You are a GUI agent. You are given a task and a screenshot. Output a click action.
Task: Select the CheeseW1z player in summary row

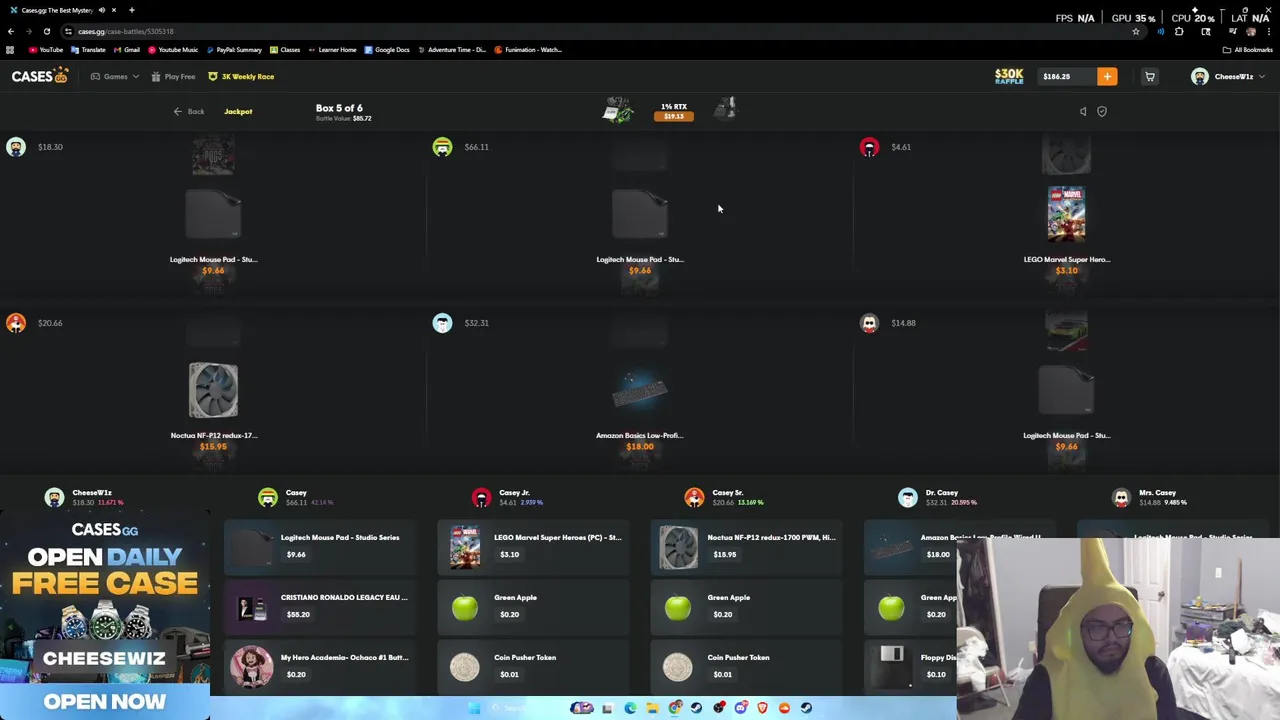(84, 497)
